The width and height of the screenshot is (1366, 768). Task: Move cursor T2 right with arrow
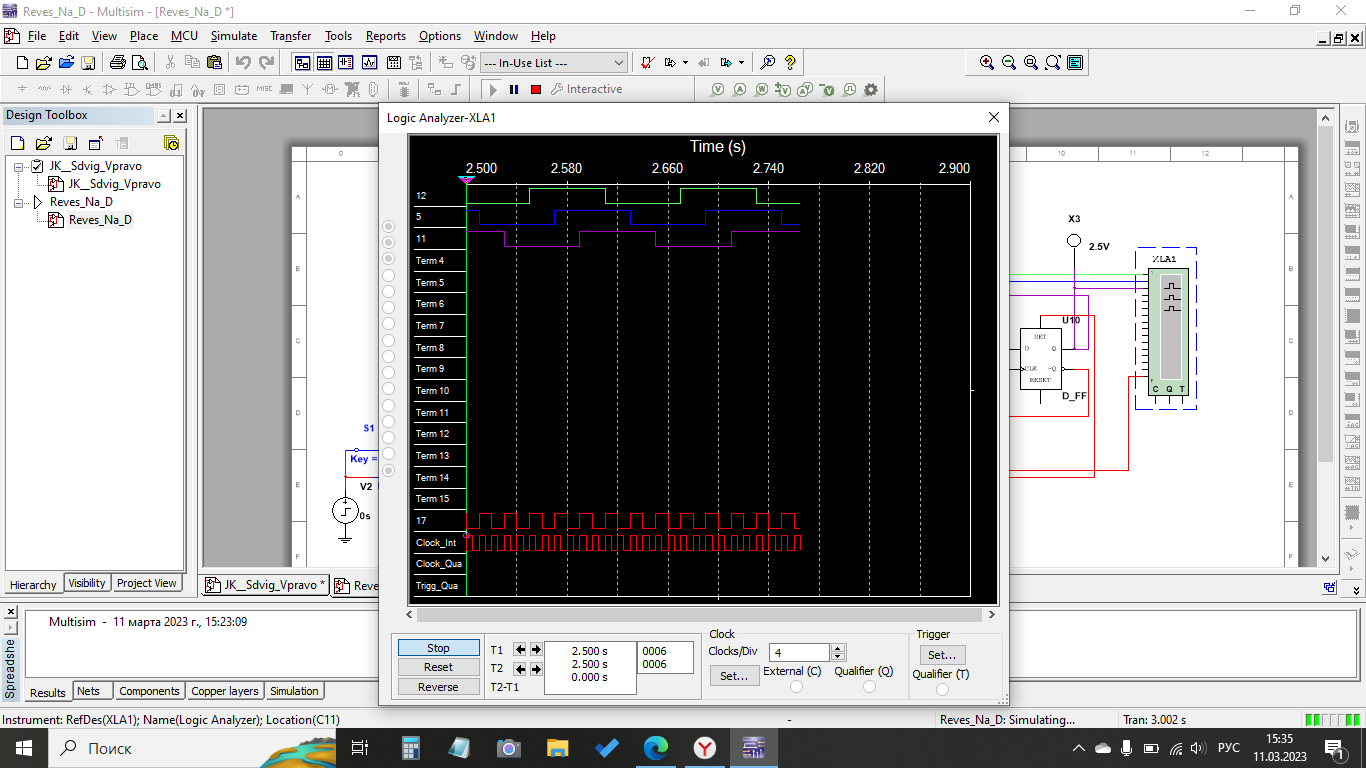pos(536,668)
